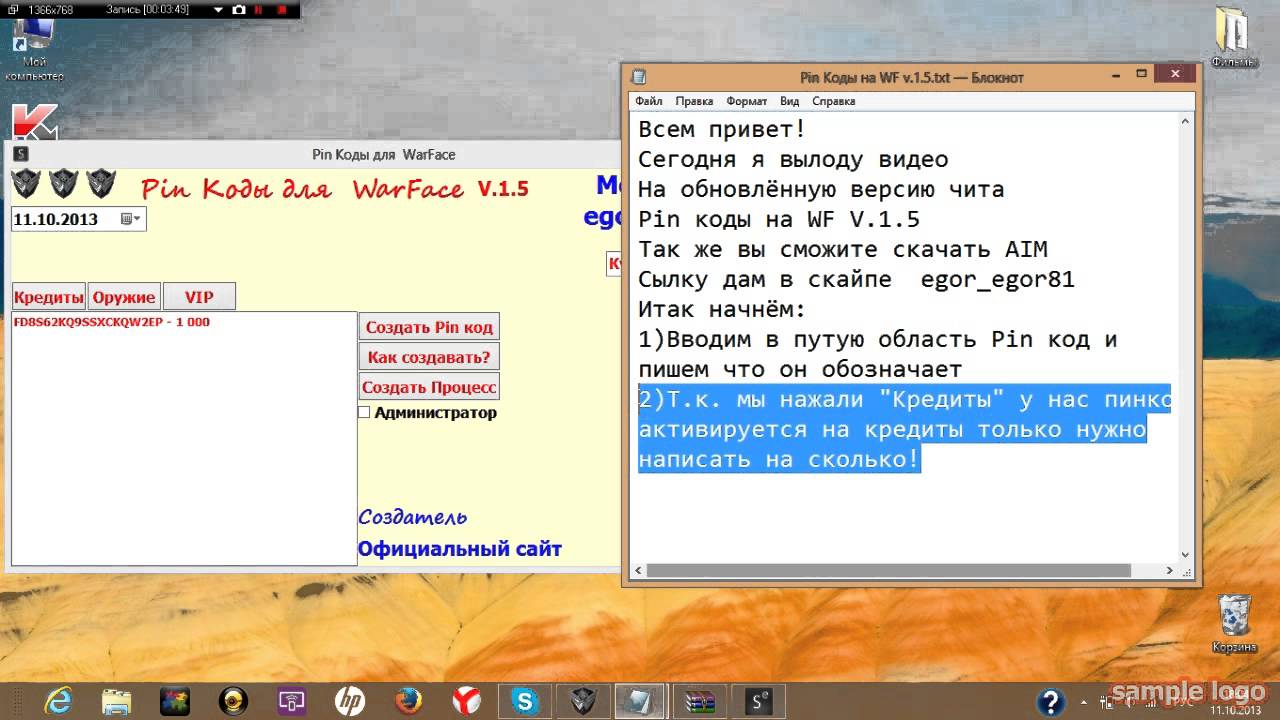Open the purple screen icon on taskbar
Viewport: 1280px width, 720px height.
pyautogui.click(x=292, y=701)
